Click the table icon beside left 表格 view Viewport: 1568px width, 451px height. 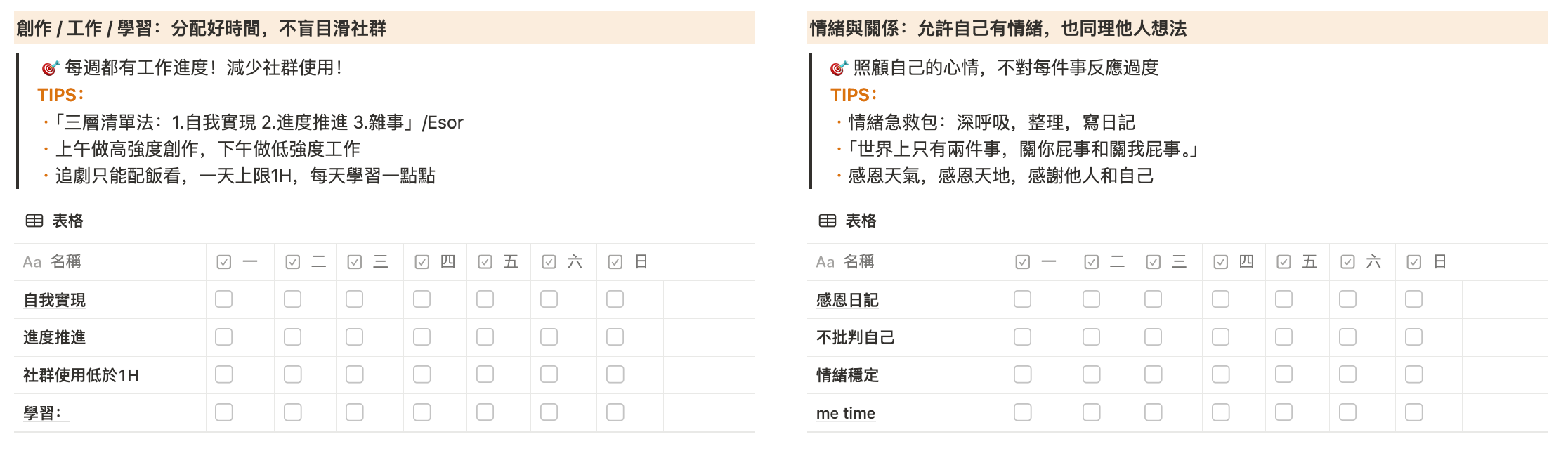pos(34,221)
